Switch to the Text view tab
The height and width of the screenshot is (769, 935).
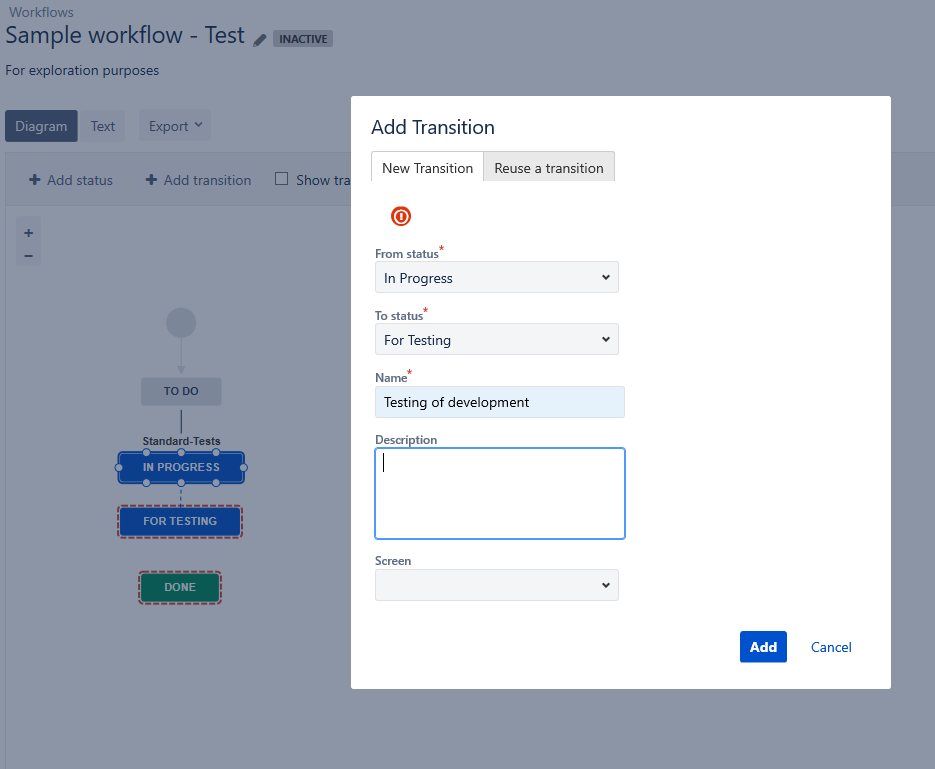point(103,126)
